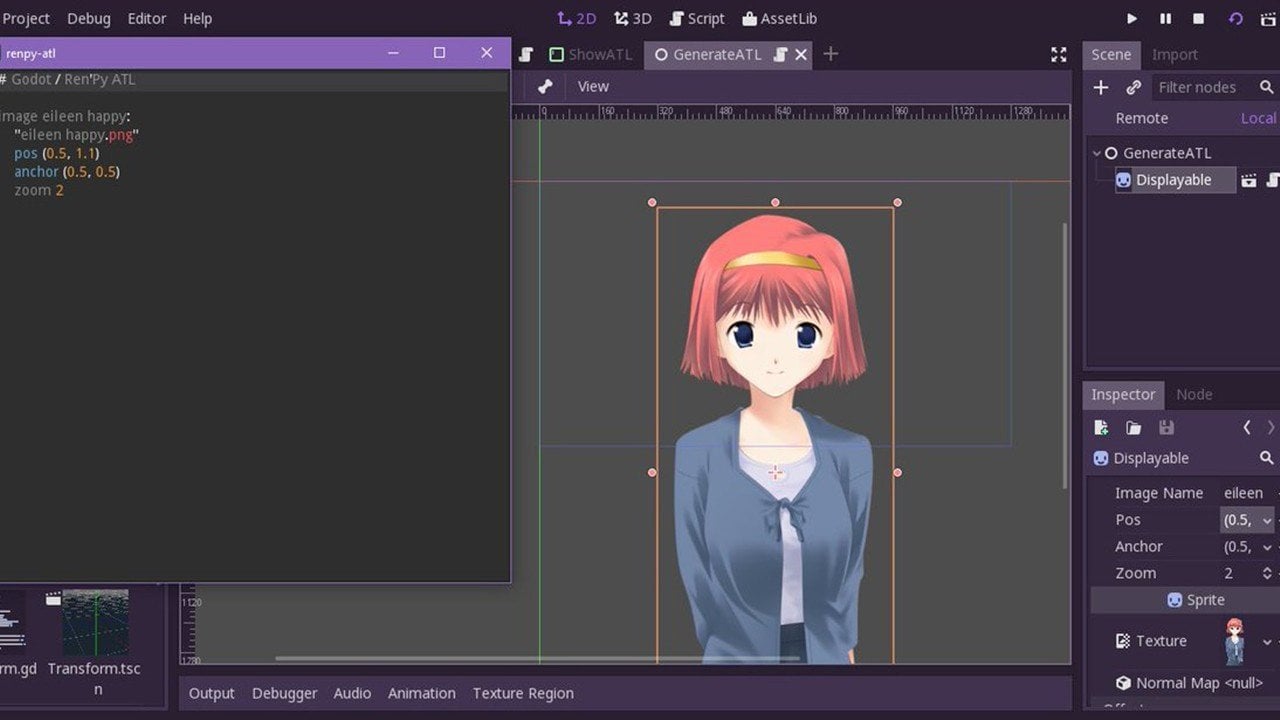Viewport: 1280px width, 720px height.
Task: Close the GenerateATL scene tab
Action: coord(801,55)
